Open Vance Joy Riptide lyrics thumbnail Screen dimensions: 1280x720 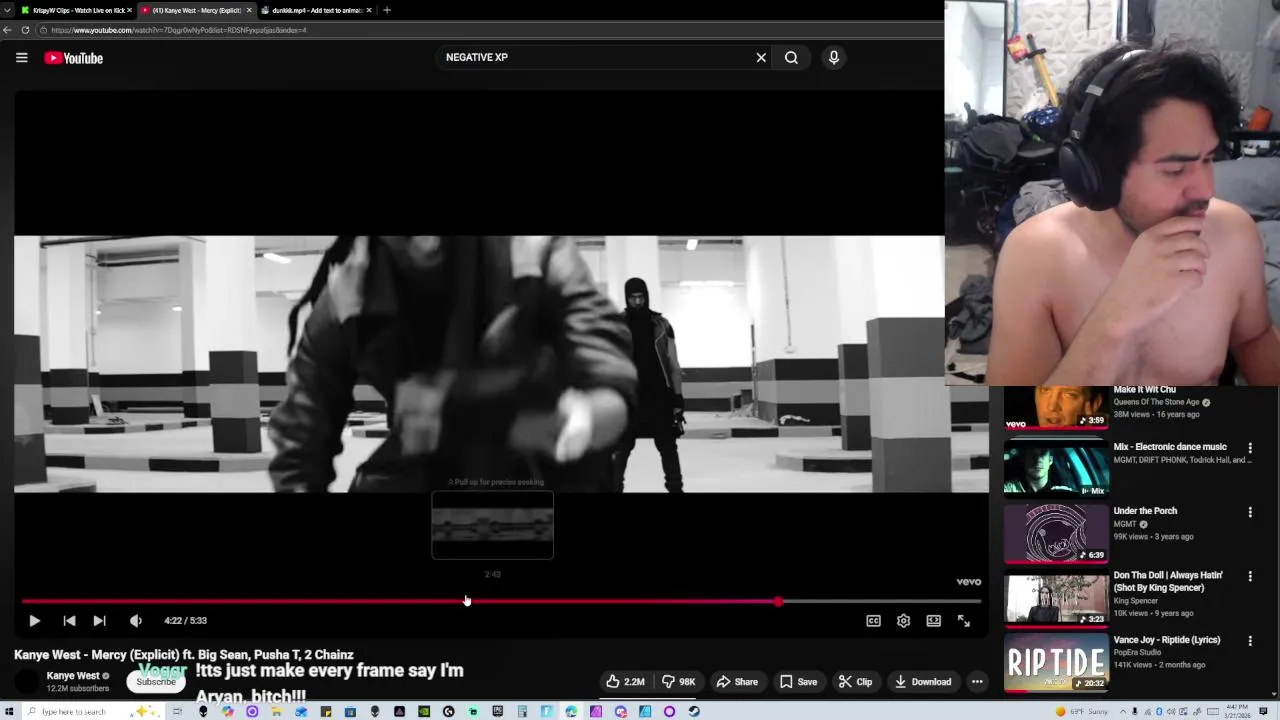[x=1056, y=662]
